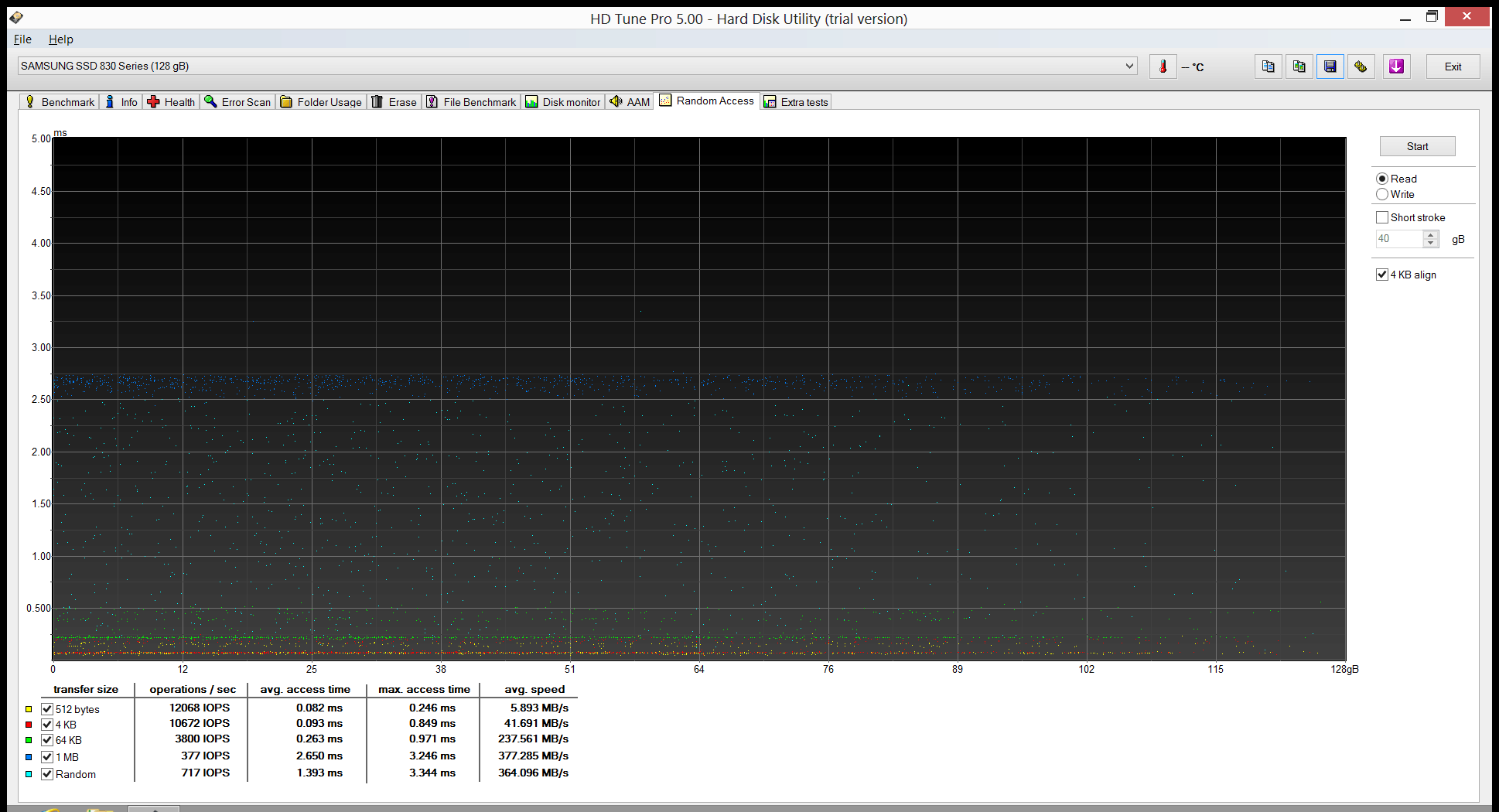Open the Info tab
This screenshot has height=812, width=1499.
coord(121,102)
